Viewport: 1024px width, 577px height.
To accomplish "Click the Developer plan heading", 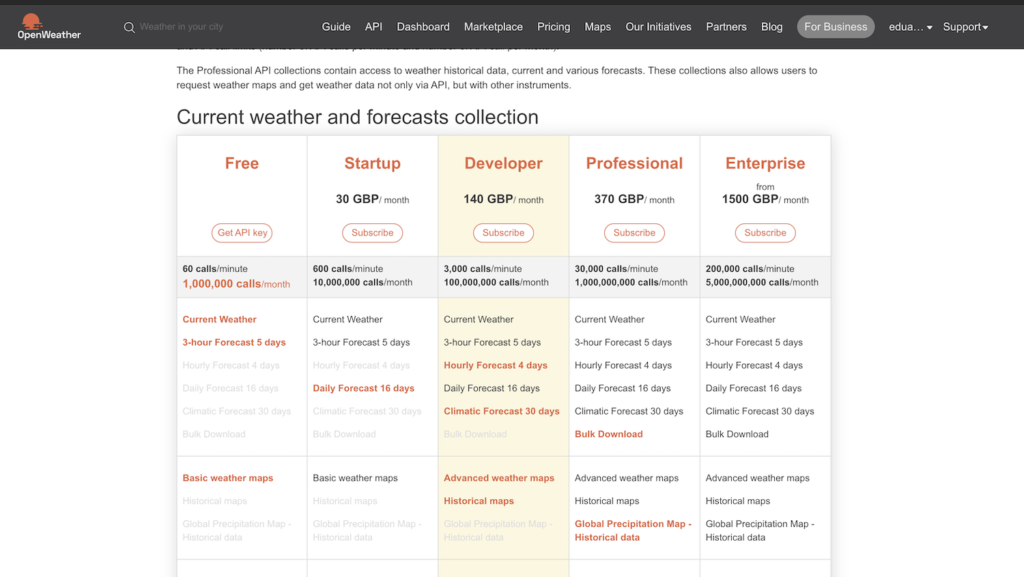I will click(x=504, y=163).
